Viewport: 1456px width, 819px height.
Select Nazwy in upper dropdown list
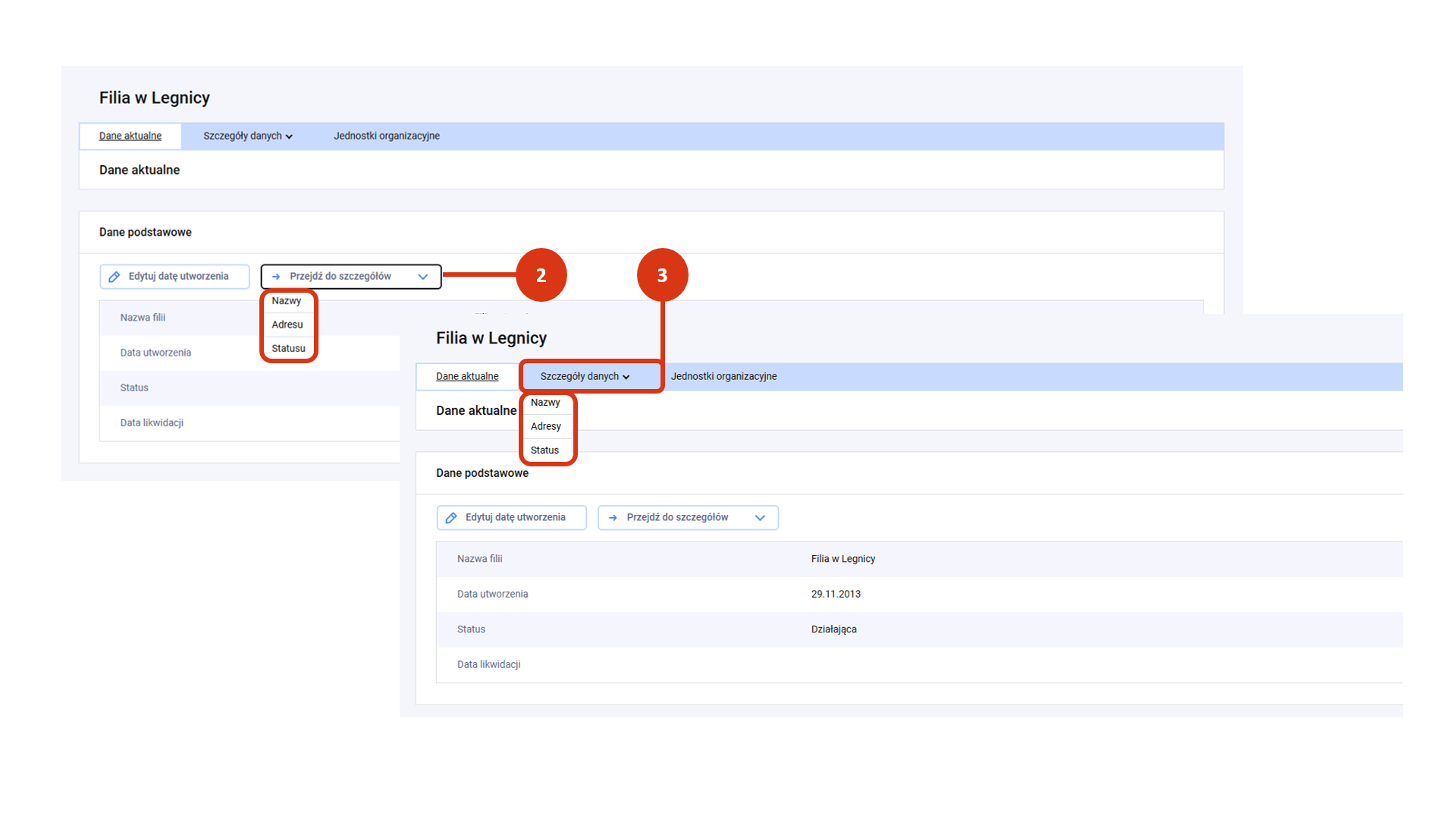tap(287, 301)
